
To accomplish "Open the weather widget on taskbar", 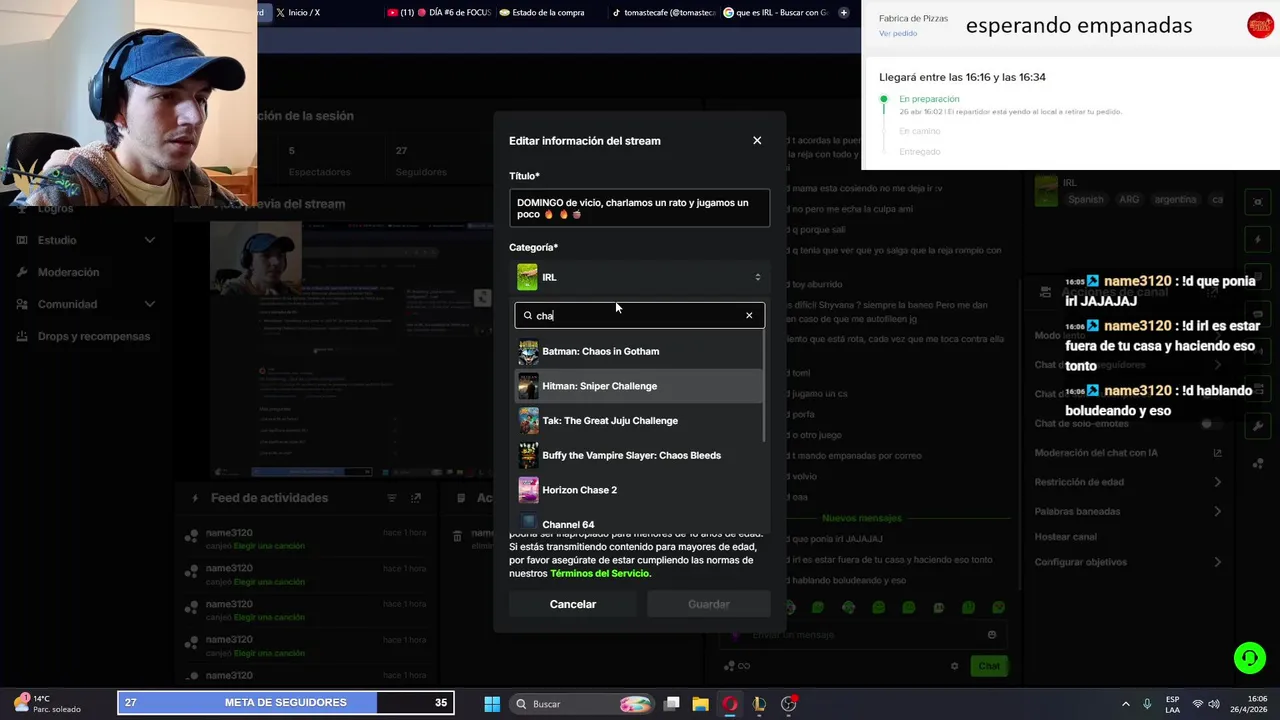I will [x=47, y=704].
